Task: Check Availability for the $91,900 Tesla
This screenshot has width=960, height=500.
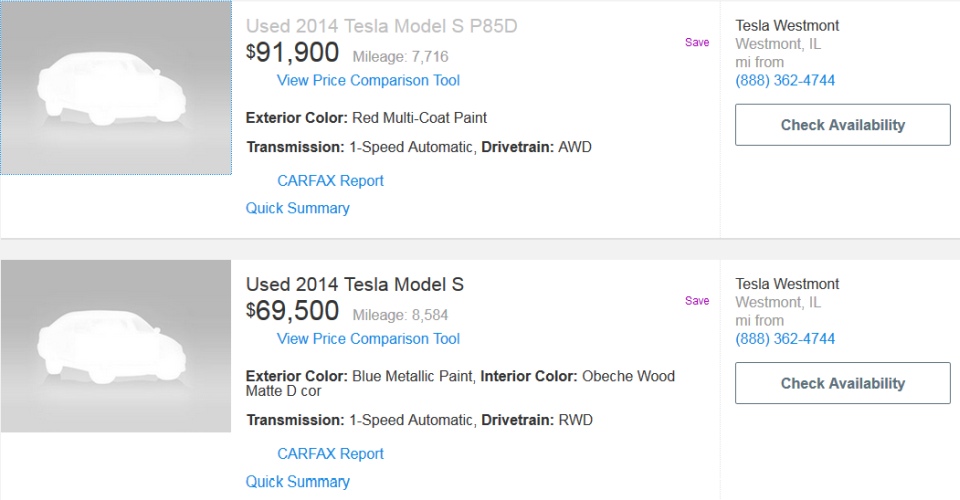Action: 842,125
